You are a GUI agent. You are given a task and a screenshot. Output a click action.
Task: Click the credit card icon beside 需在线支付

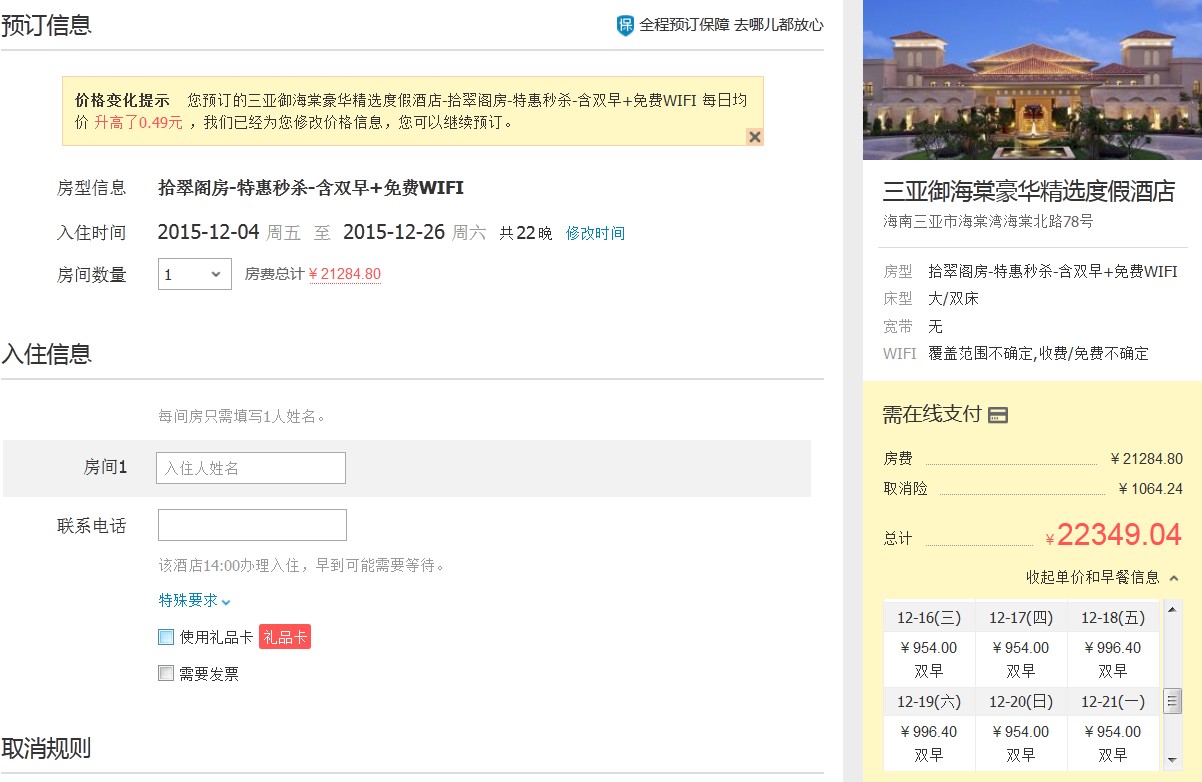pos(997,415)
